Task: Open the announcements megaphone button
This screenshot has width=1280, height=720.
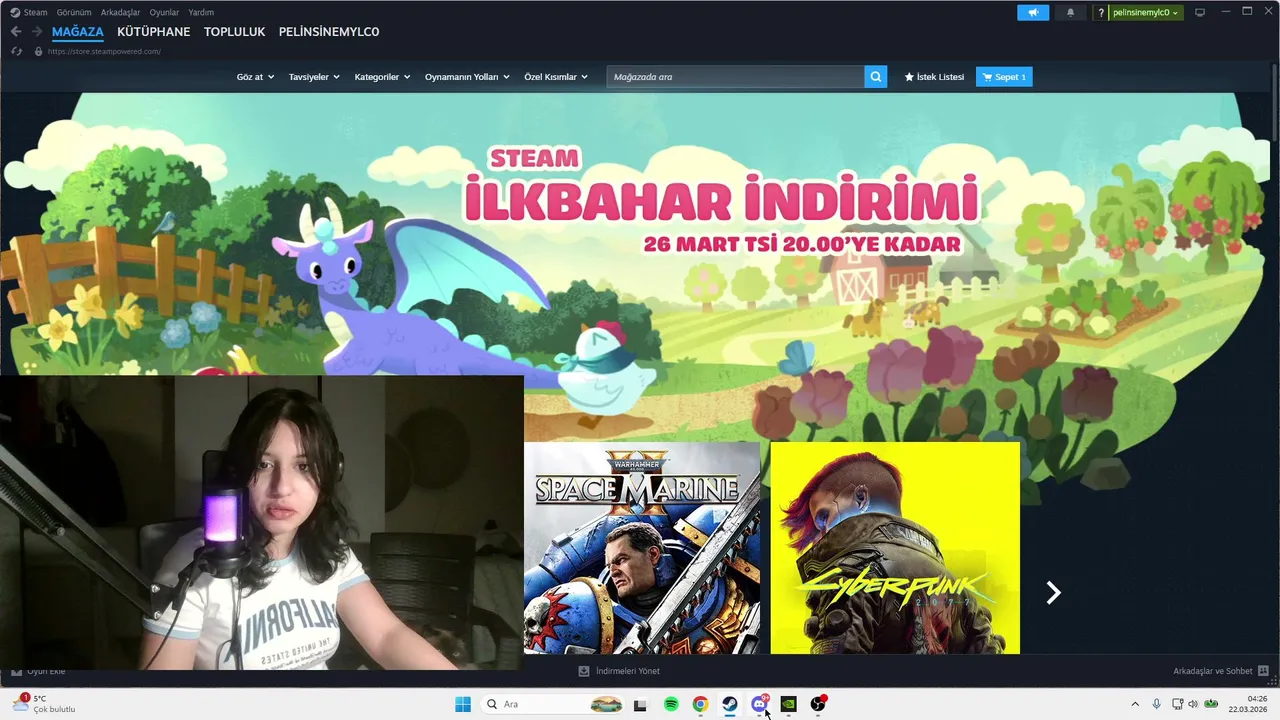Action: click(x=1033, y=12)
